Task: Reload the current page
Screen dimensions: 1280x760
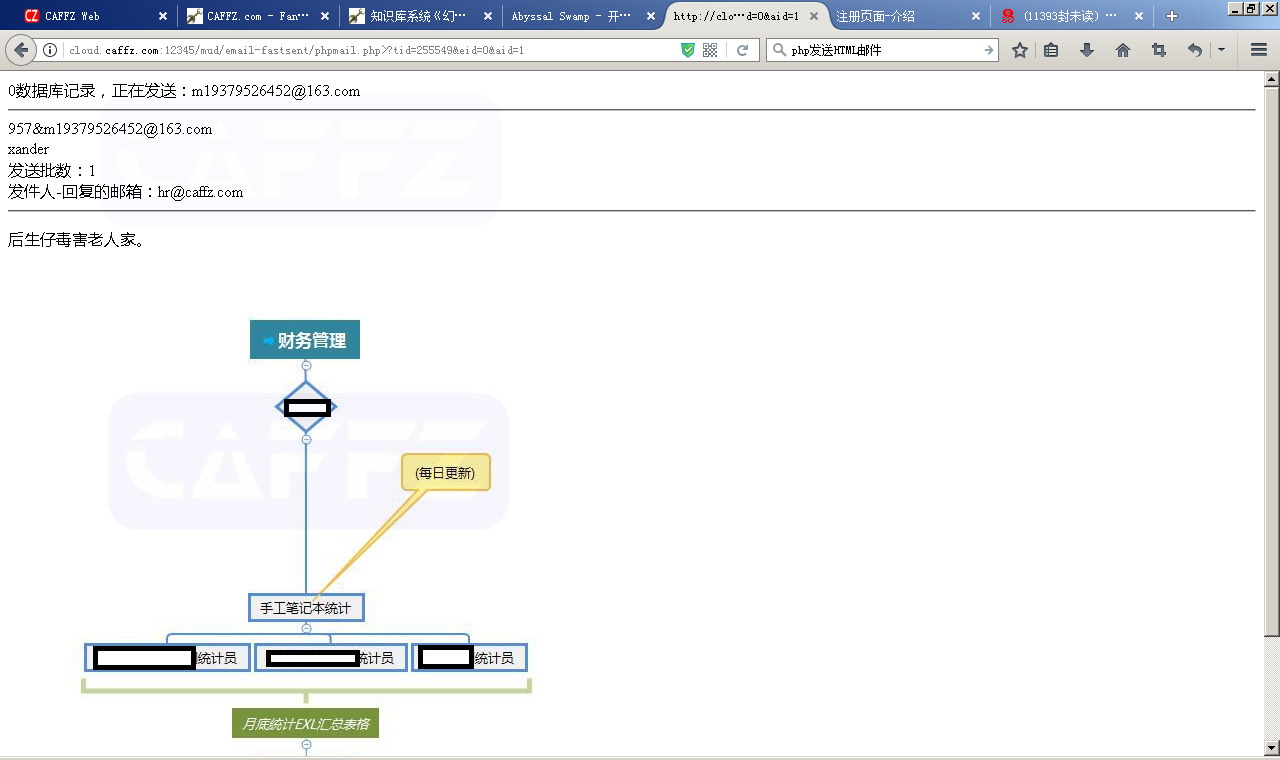Action: (742, 50)
